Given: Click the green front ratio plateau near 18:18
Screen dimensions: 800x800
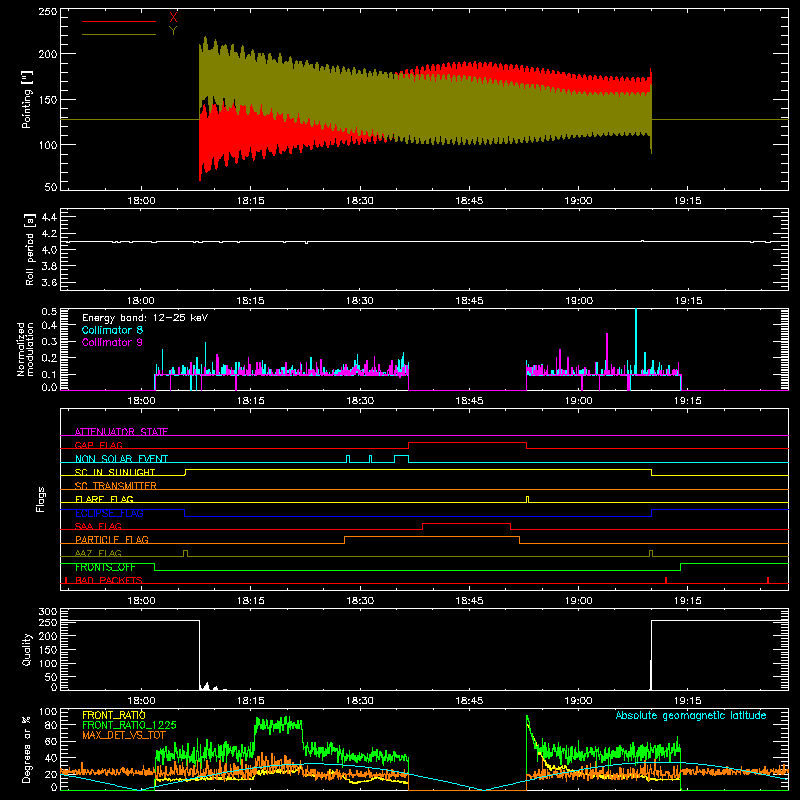Looking at the screenshot, I should [x=278, y=723].
